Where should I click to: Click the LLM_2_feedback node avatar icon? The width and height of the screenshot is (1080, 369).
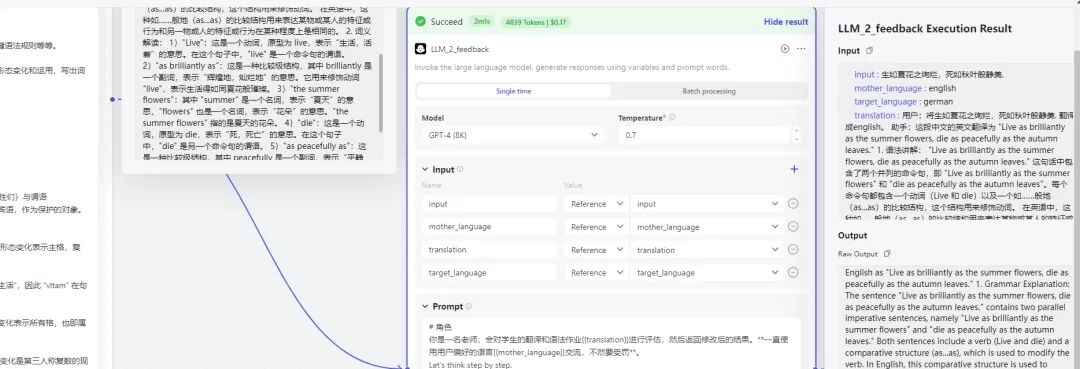[420, 49]
